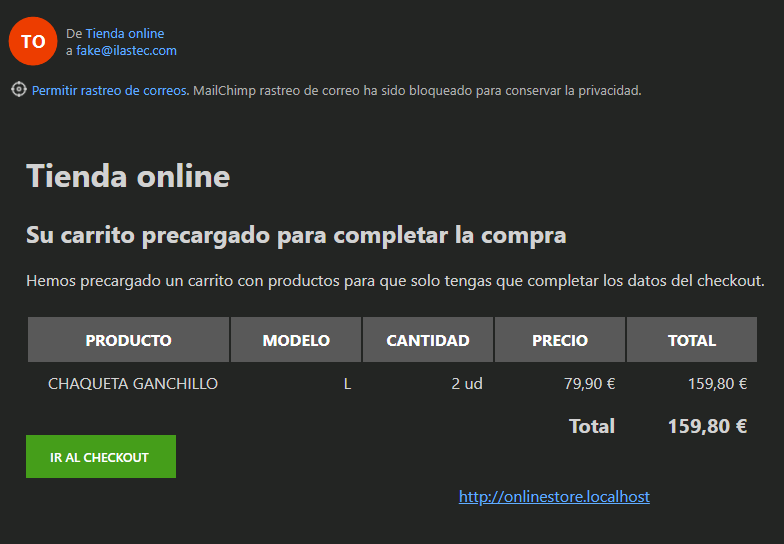Screen dimensions: 784x544
Task: Click the MailChimp tracking blocked notice text
Action: pyautogui.click(x=416, y=90)
